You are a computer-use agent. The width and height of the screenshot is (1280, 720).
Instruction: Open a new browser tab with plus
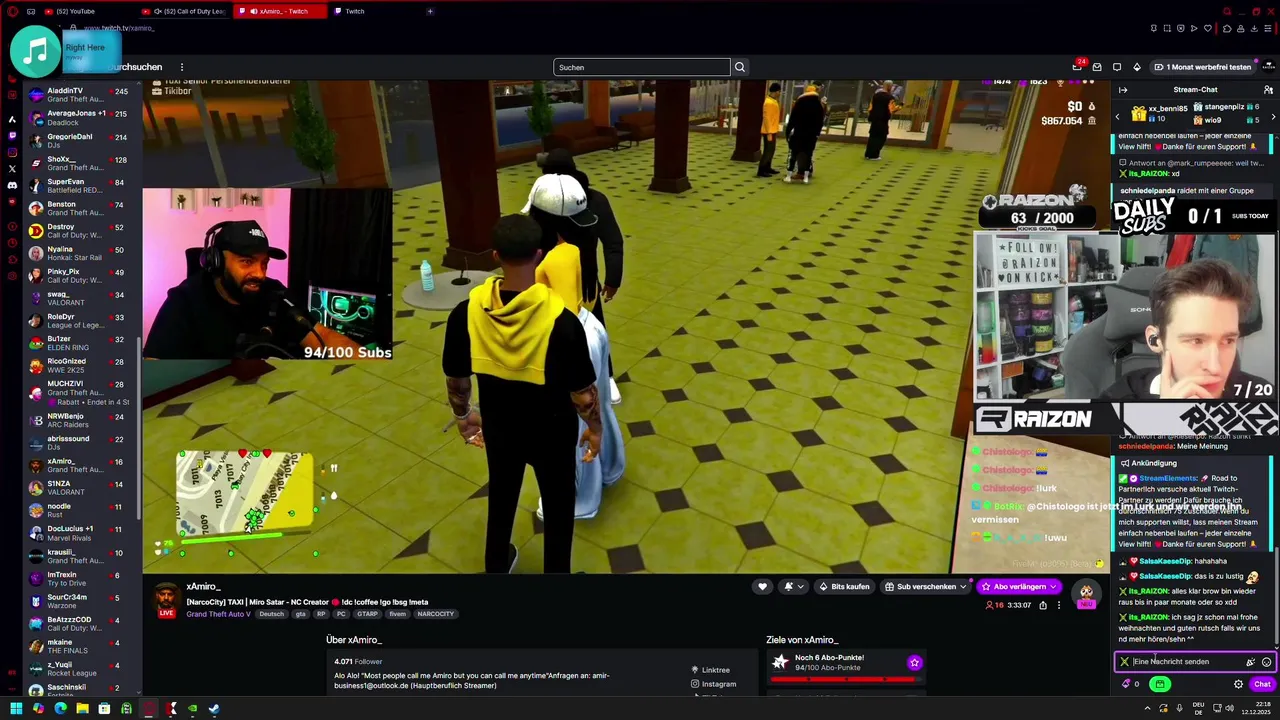[x=430, y=11]
